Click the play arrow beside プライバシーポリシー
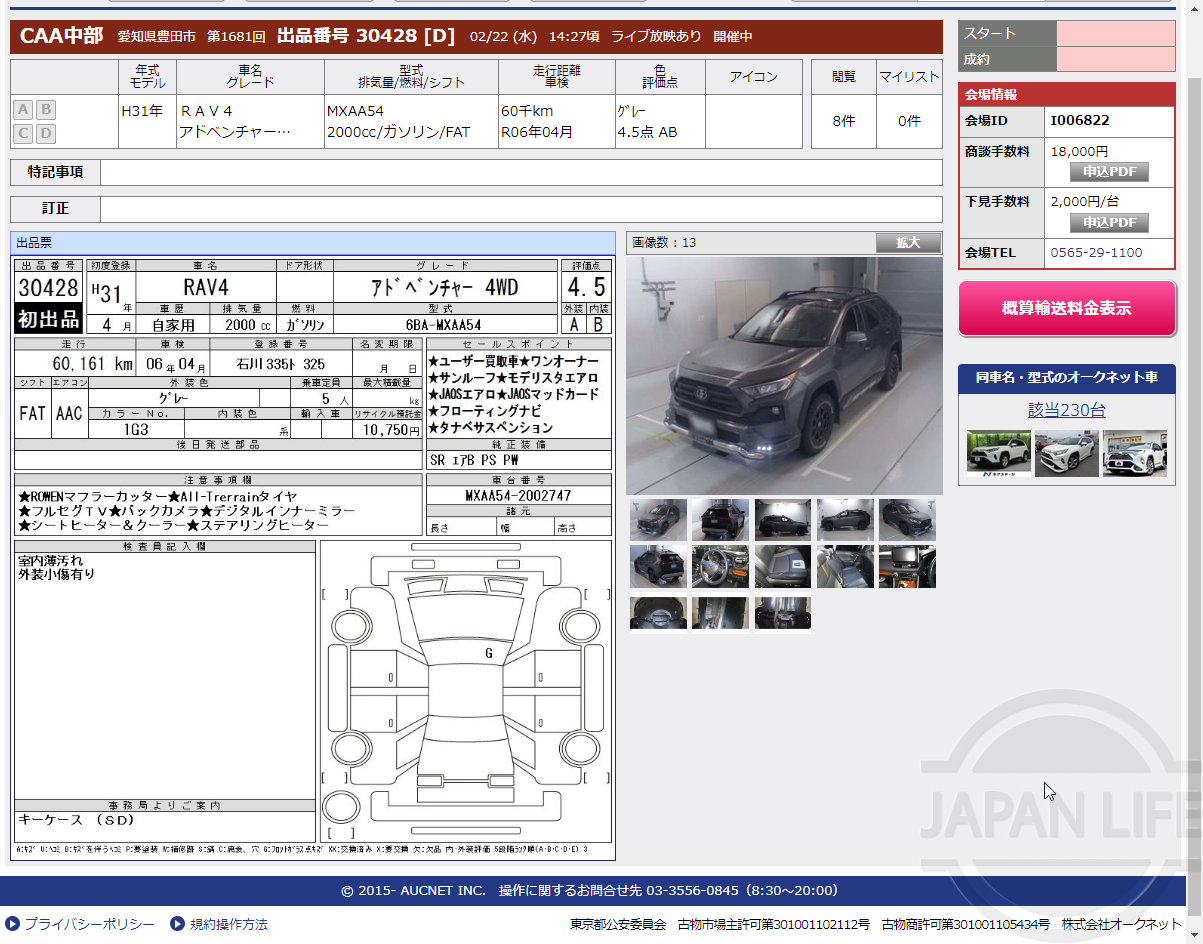 [10, 925]
